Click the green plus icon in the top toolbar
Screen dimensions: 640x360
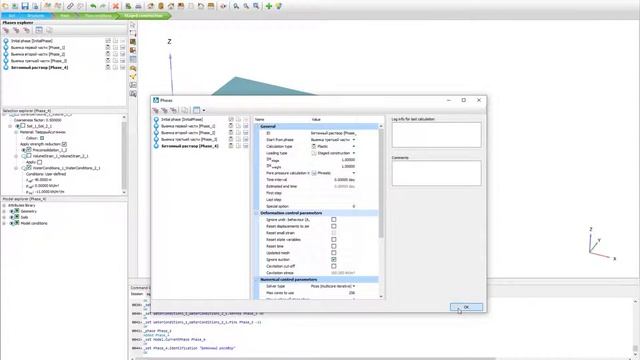click(269, 6)
